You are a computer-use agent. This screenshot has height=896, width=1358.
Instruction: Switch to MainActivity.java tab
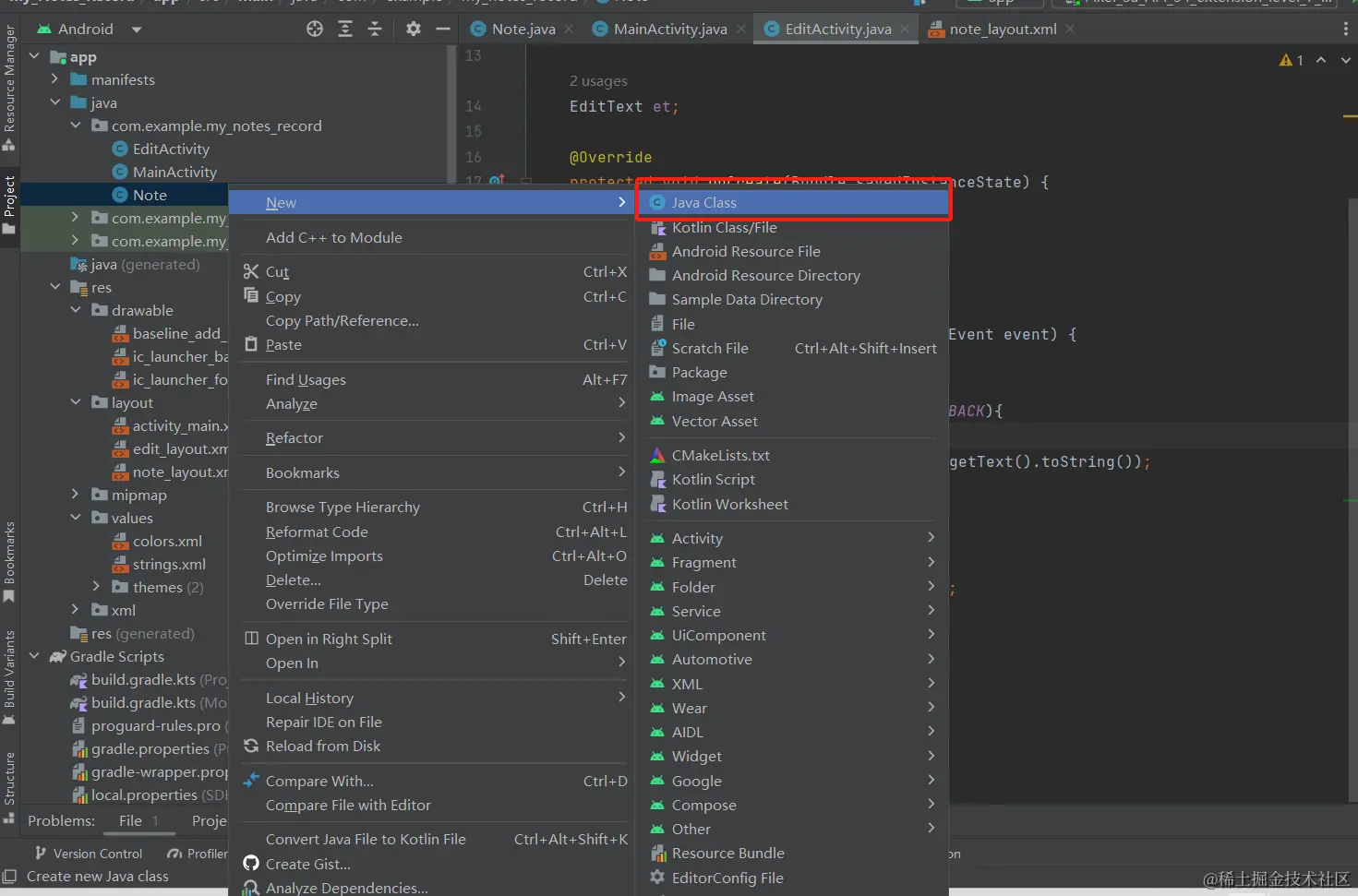670,30
